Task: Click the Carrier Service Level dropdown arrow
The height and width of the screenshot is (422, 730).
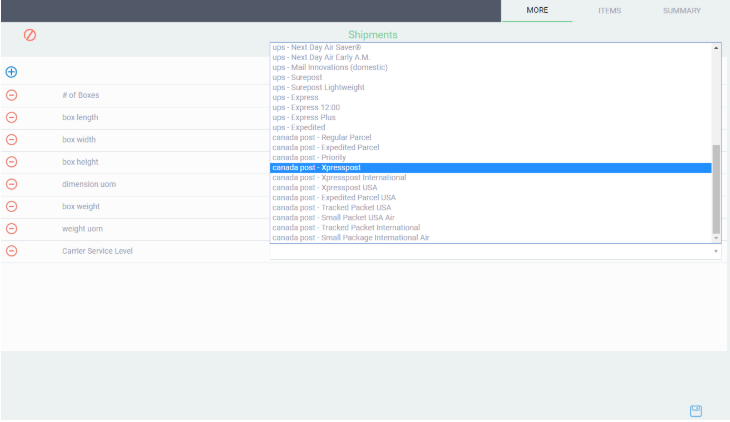Action: [x=716, y=252]
